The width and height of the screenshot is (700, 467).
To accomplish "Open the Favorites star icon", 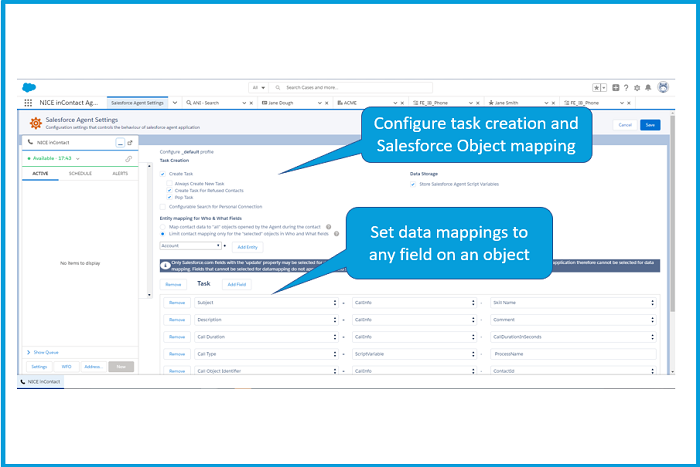I will [x=597, y=88].
